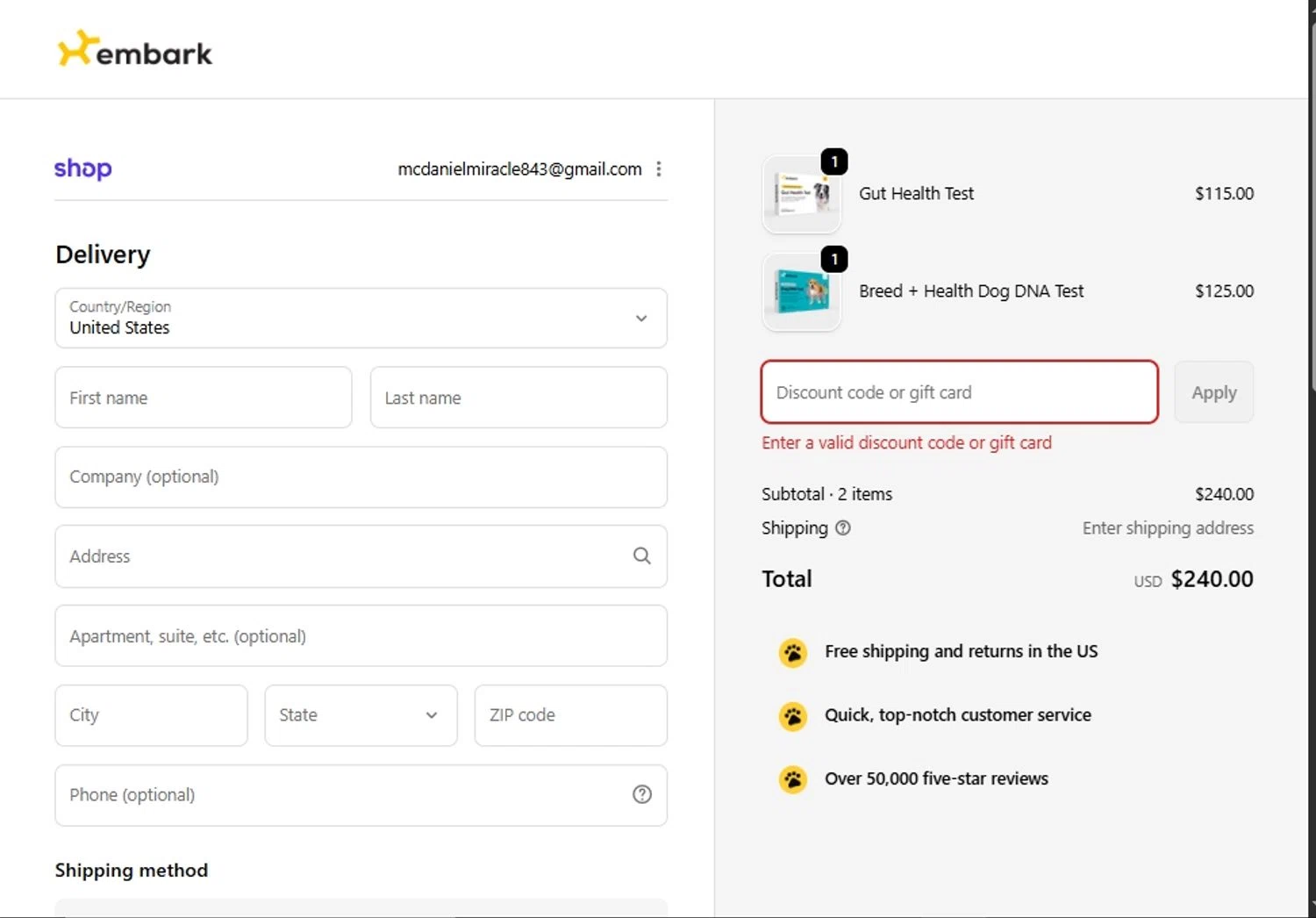Click 'Over 50,000 five-star reviews' text

click(936, 778)
